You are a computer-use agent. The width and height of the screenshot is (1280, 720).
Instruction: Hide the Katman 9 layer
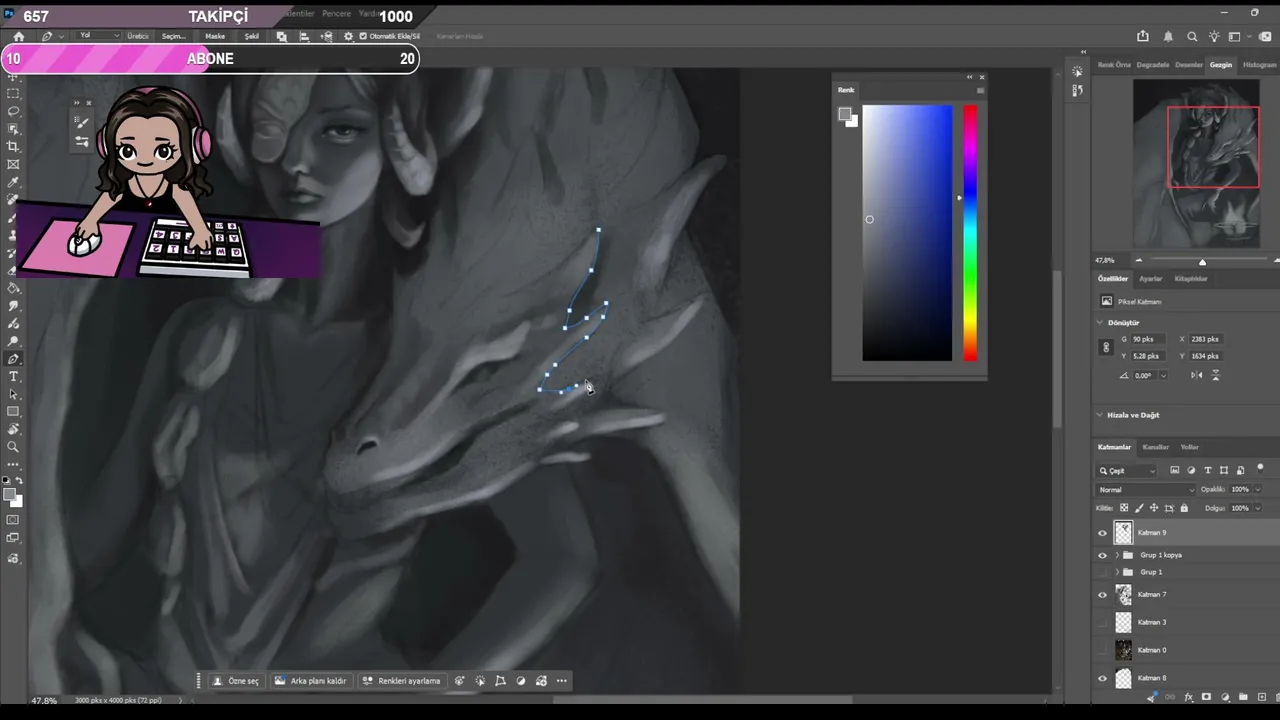pyautogui.click(x=1103, y=533)
